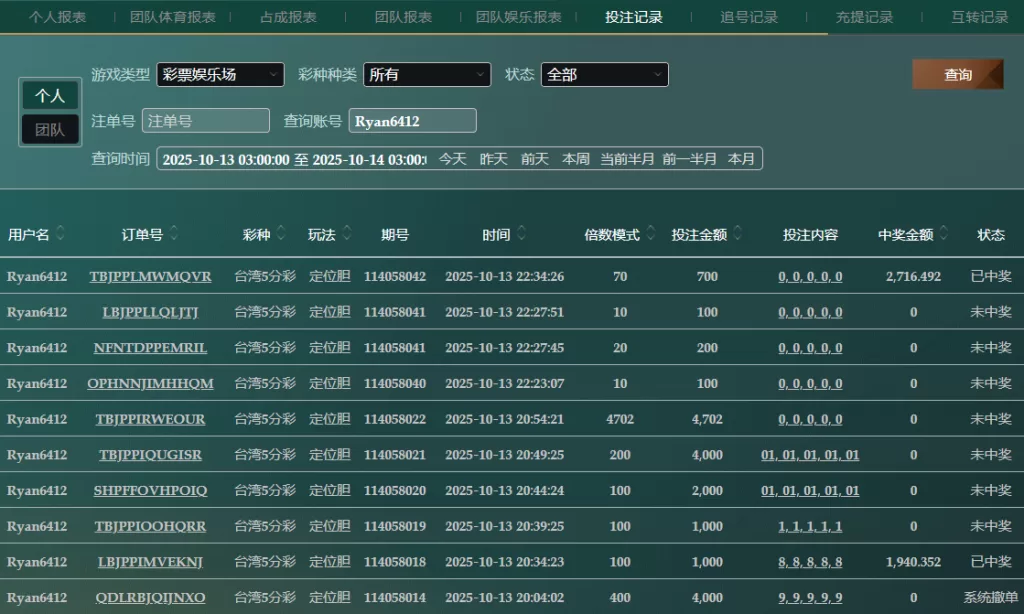Open the 状态 dropdown set to 全部
Screen dimensions: 1024x614
point(604,75)
